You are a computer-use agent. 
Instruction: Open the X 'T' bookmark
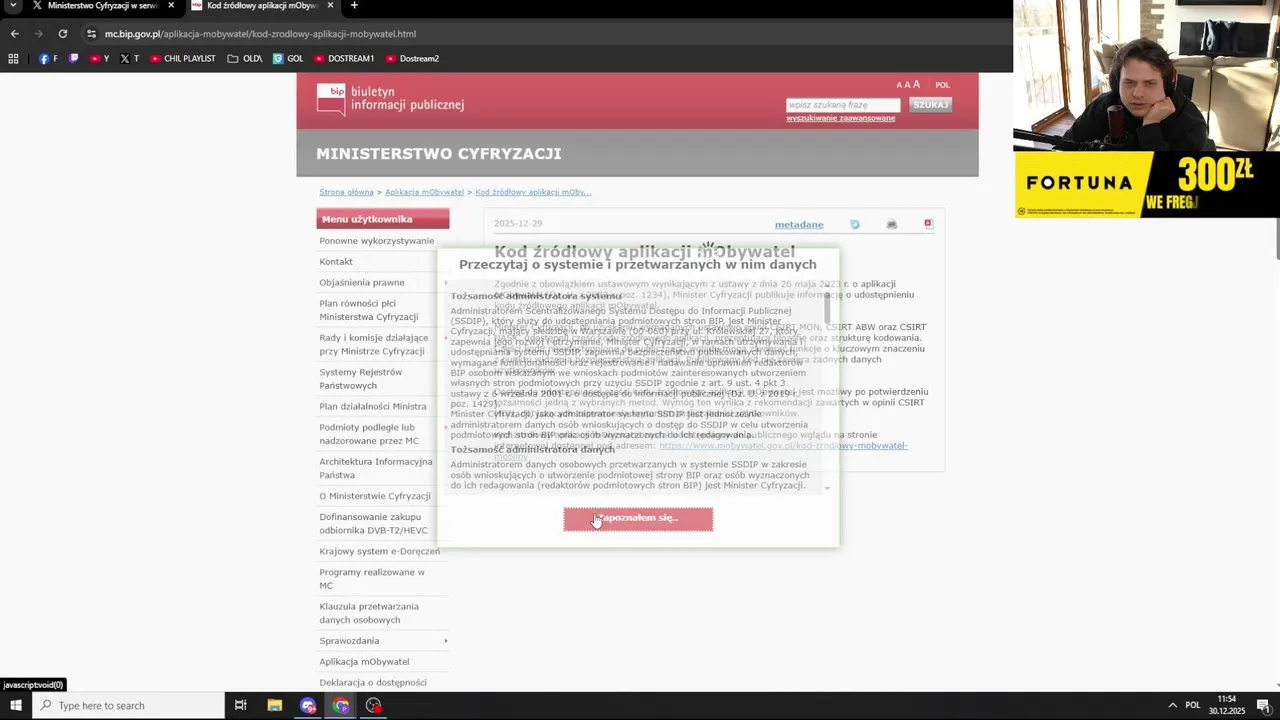pyautogui.click(x=130, y=59)
